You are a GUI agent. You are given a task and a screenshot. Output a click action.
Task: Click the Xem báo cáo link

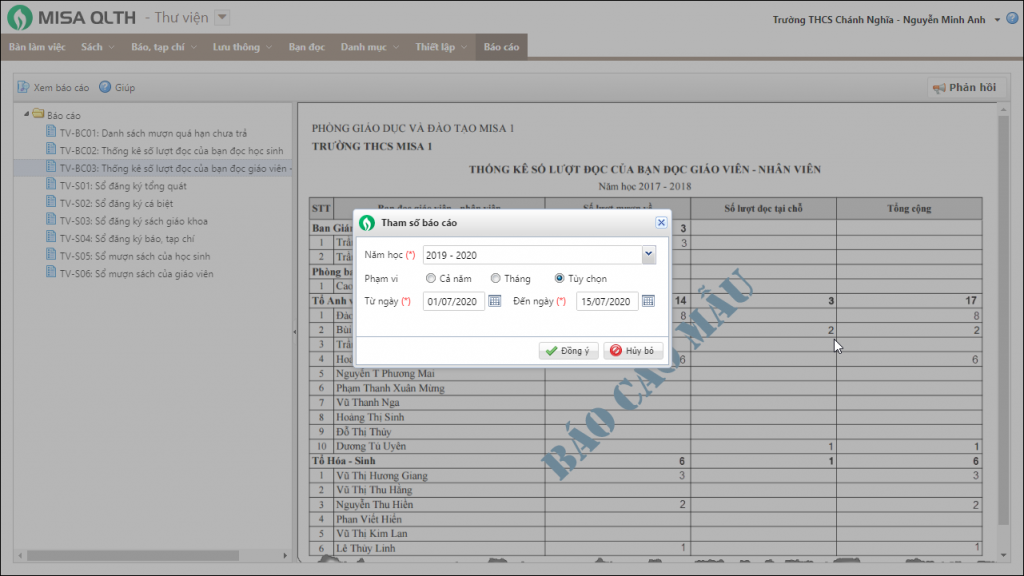61,88
